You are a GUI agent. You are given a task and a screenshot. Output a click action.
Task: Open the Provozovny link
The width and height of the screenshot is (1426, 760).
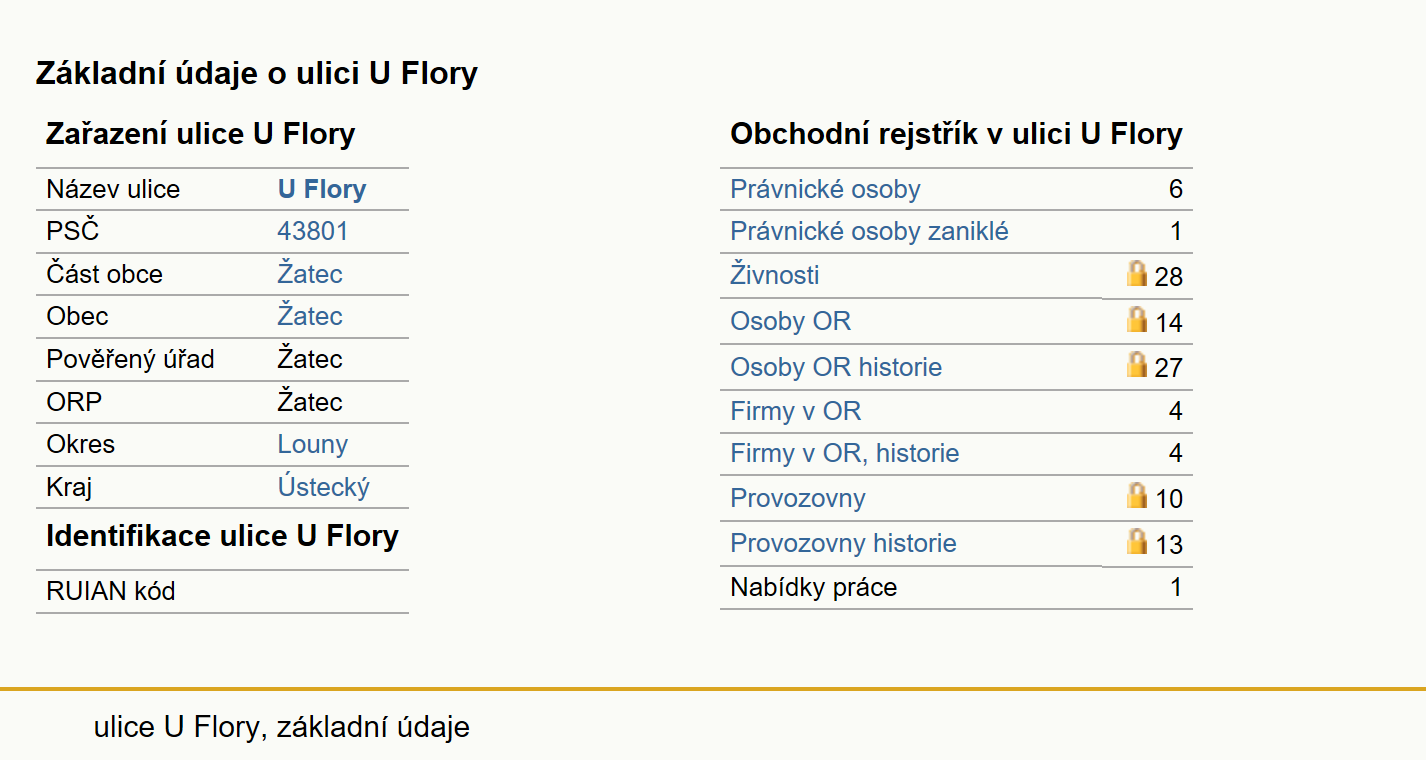[798, 498]
